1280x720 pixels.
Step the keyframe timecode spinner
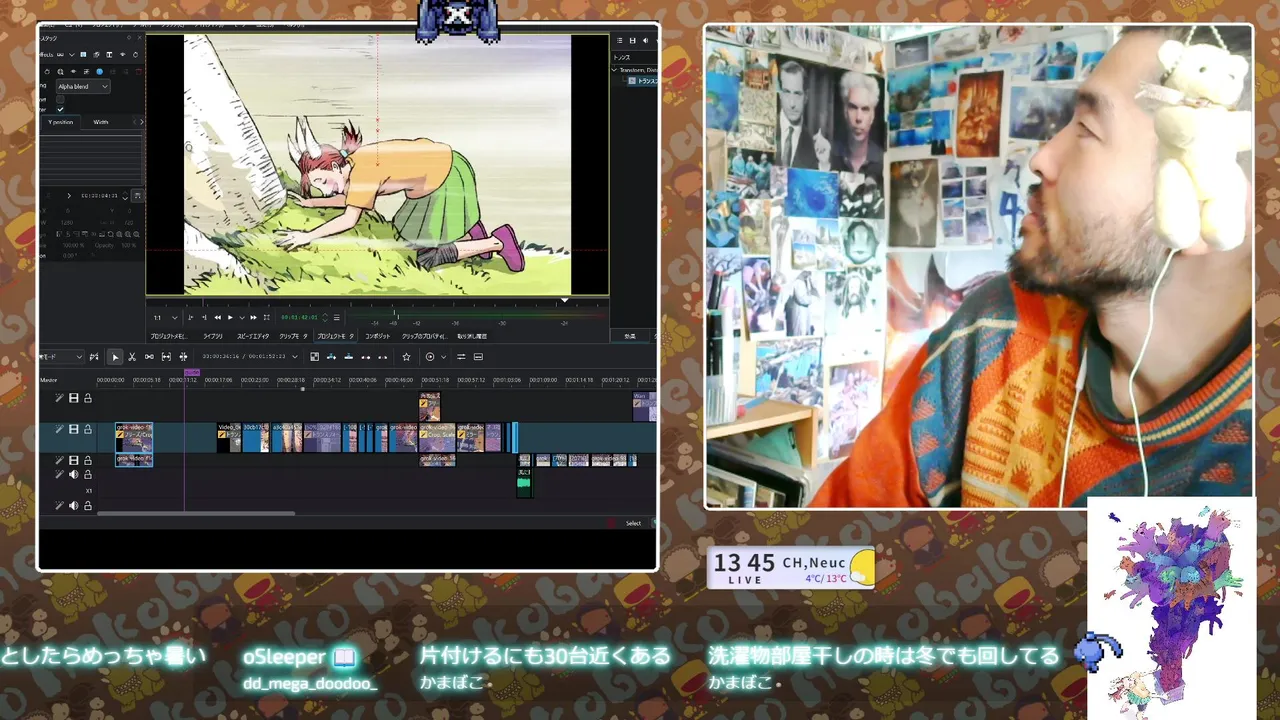[x=125, y=195]
